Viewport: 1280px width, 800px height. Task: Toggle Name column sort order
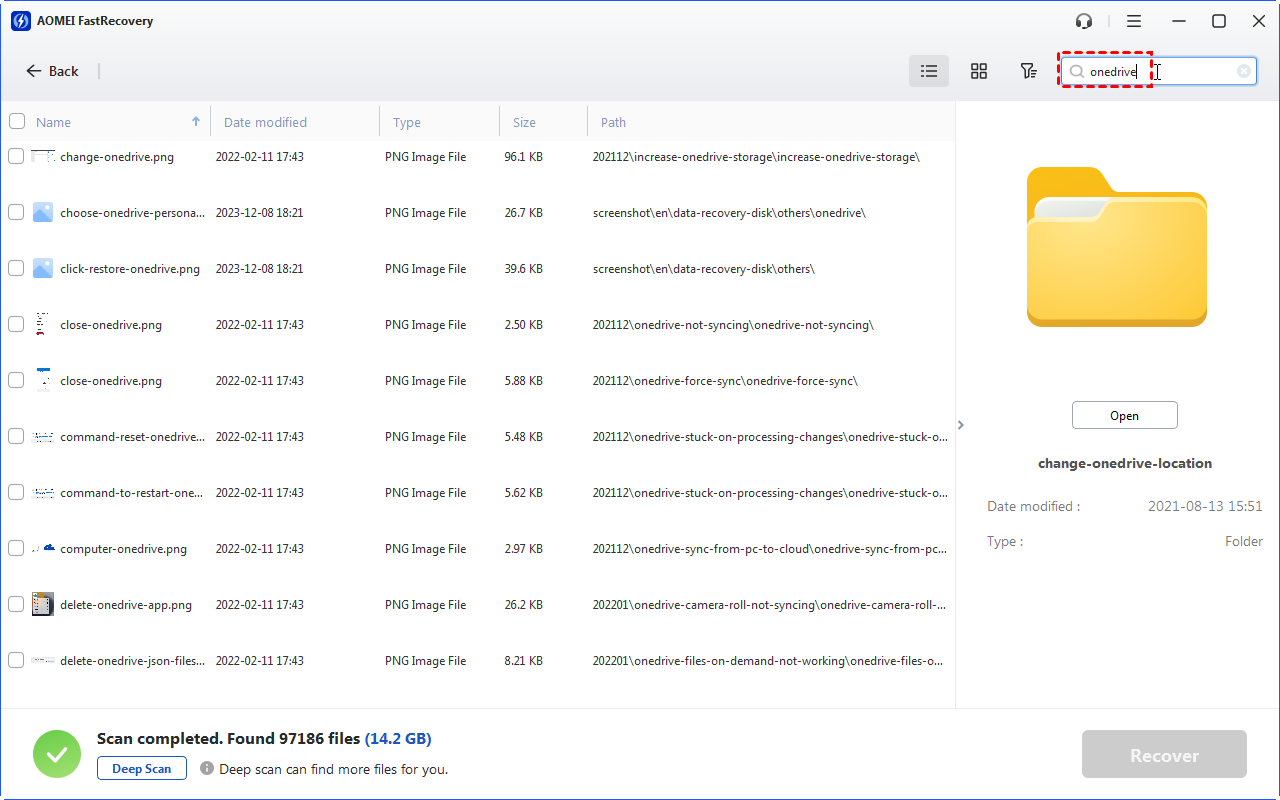tap(195, 121)
